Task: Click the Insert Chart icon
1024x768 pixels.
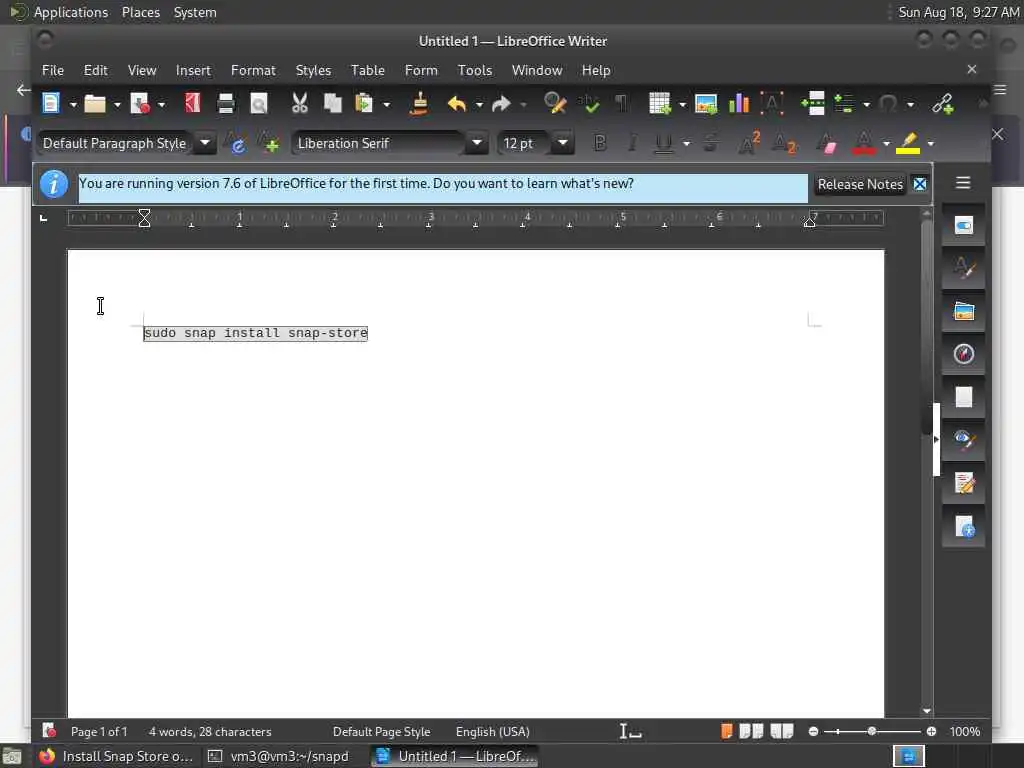Action: click(x=739, y=103)
